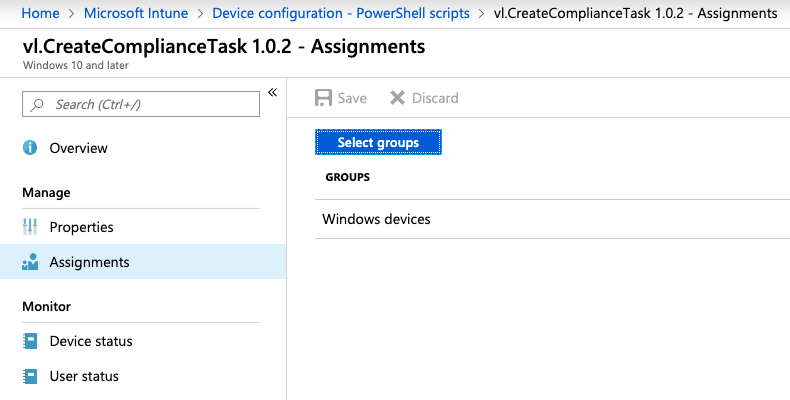Select the Windows devices group row

pyautogui.click(x=552, y=219)
